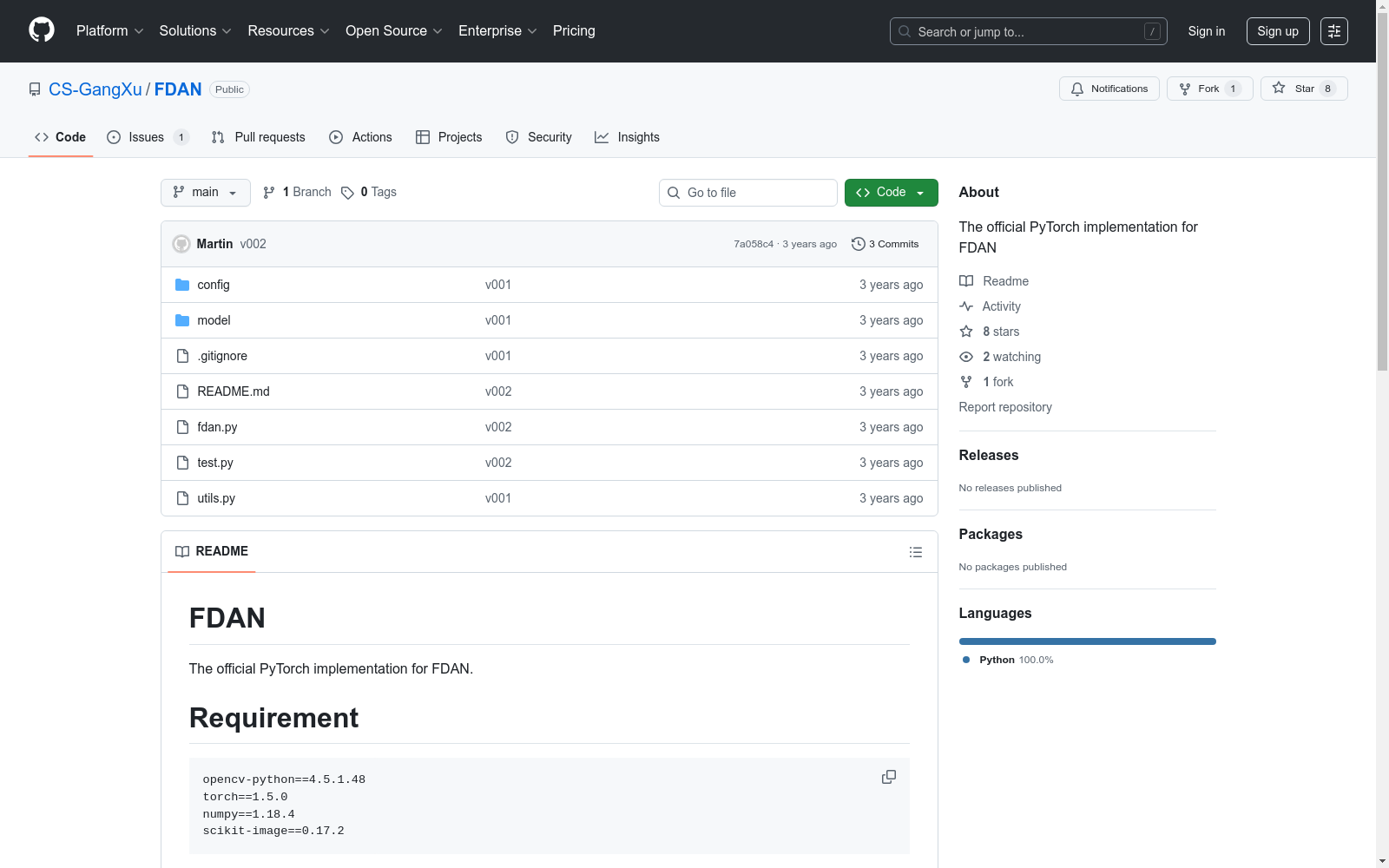Open the FDAN repository name link
Viewport: 1389px width, 868px height.
click(178, 89)
